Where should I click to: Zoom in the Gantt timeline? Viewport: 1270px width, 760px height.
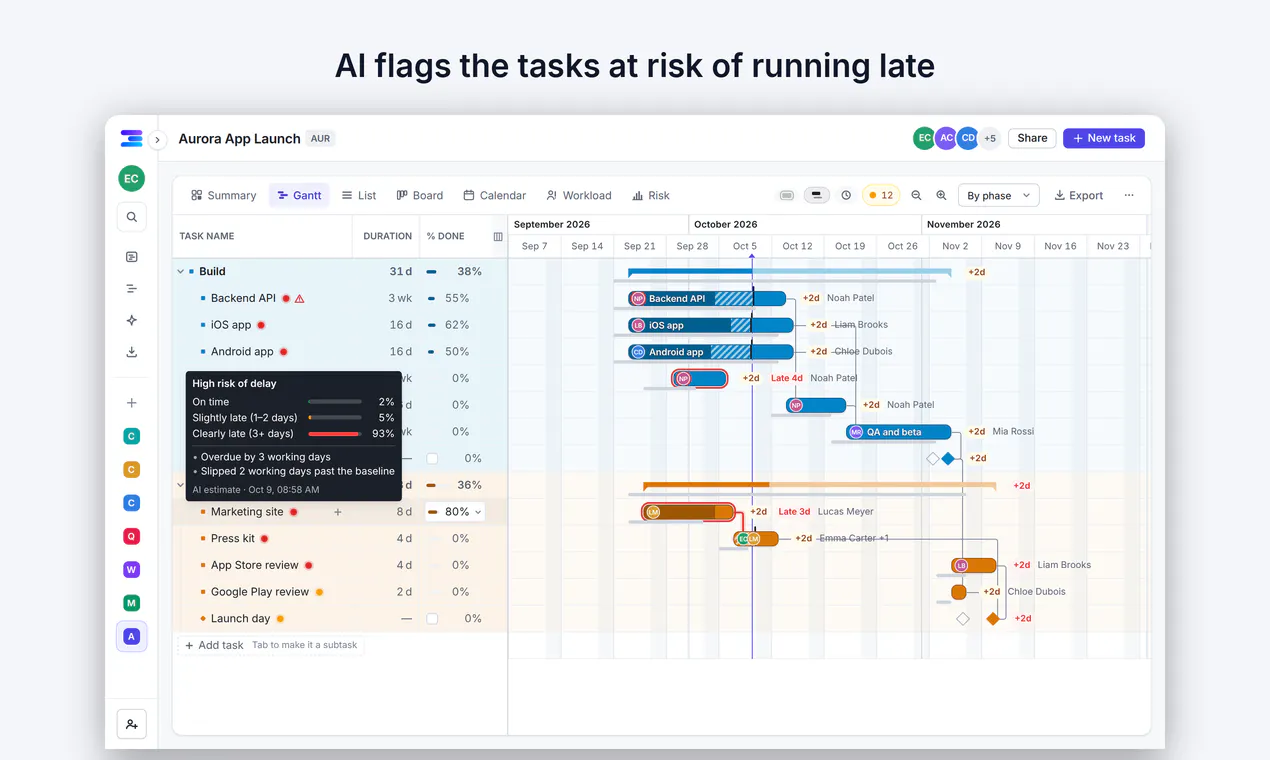[x=941, y=196]
